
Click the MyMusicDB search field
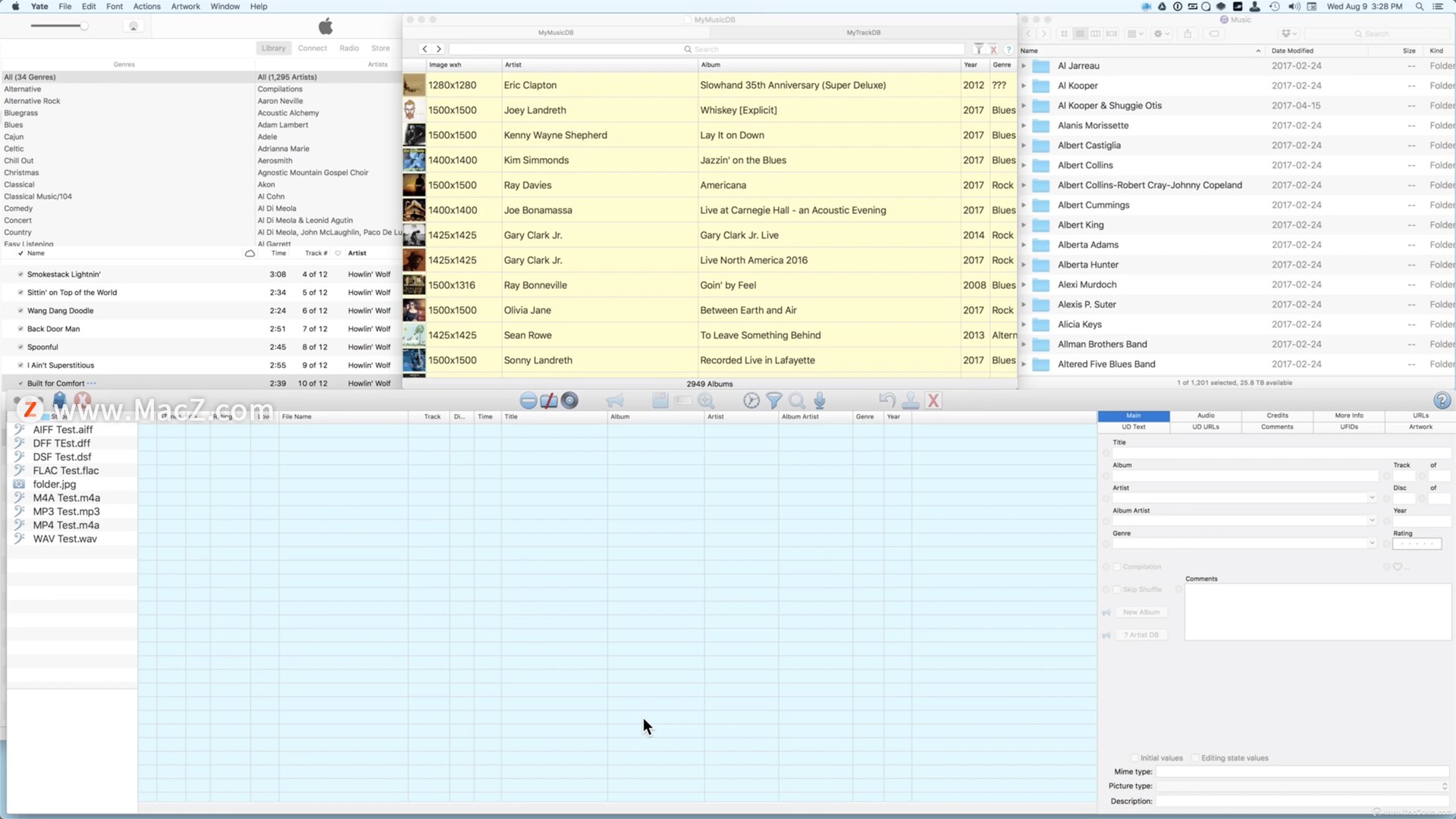point(707,49)
